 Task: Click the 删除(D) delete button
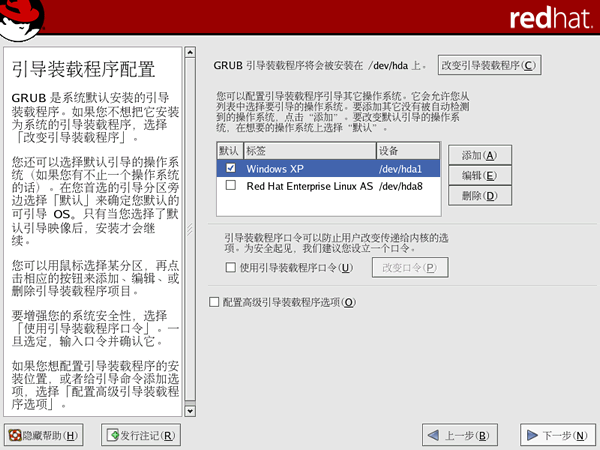coord(480,196)
